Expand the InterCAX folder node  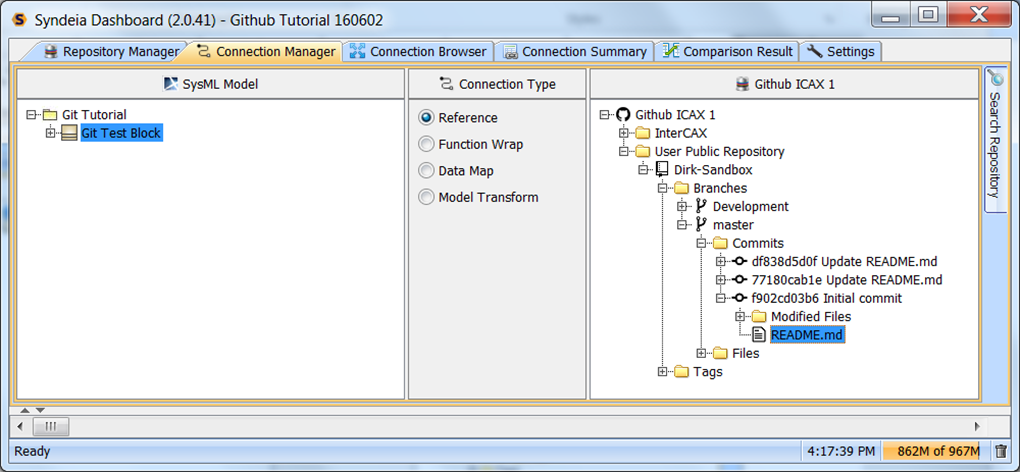(624, 133)
